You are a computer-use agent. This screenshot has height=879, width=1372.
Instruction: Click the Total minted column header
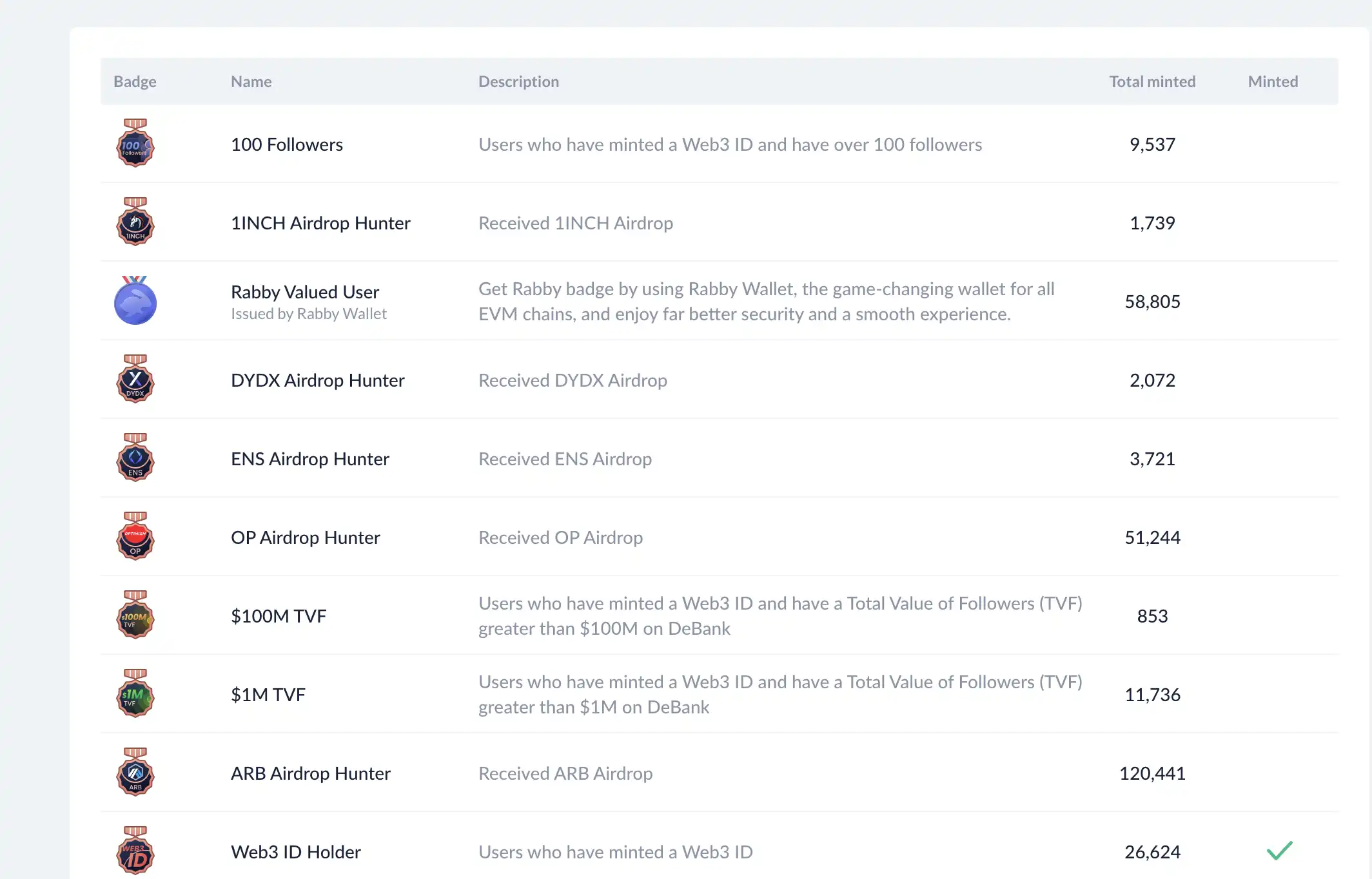tap(1151, 82)
